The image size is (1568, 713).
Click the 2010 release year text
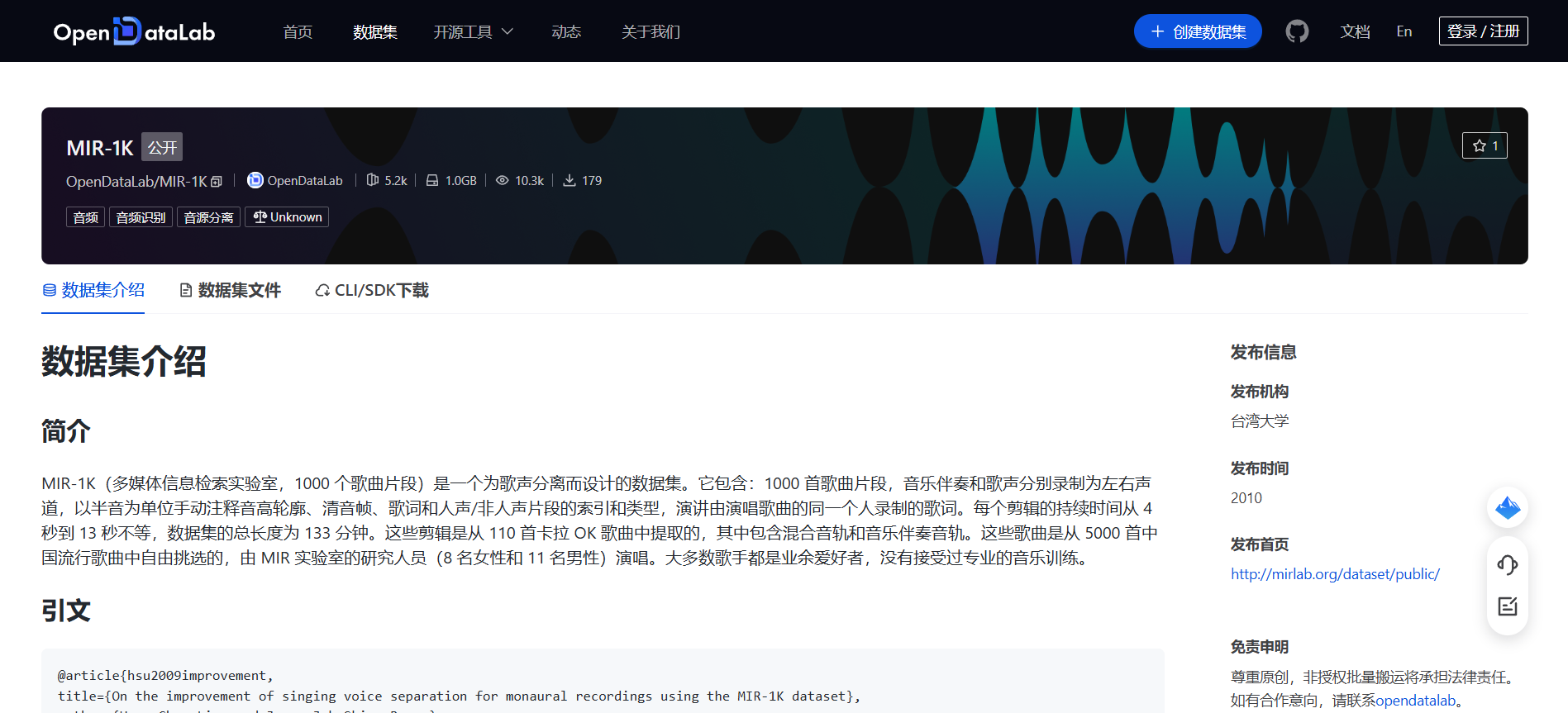point(1246,498)
